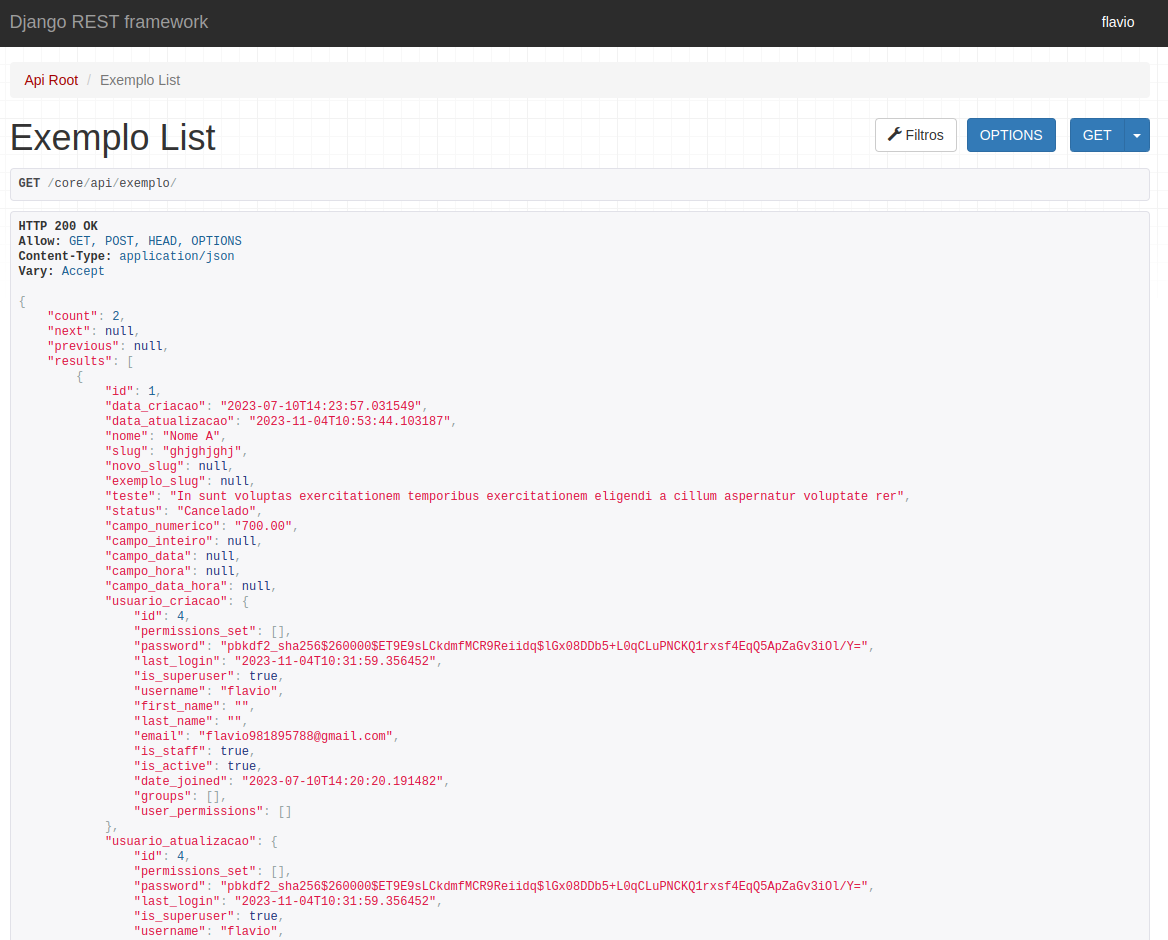
Task: Click the "count": 2 line
Action: [x=86, y=316]
